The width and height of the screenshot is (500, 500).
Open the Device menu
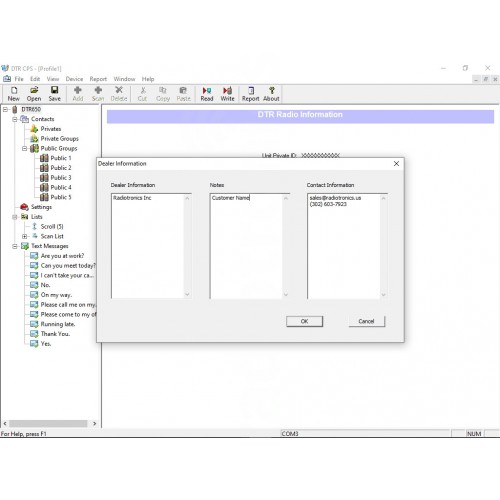(x=74, y=79)
